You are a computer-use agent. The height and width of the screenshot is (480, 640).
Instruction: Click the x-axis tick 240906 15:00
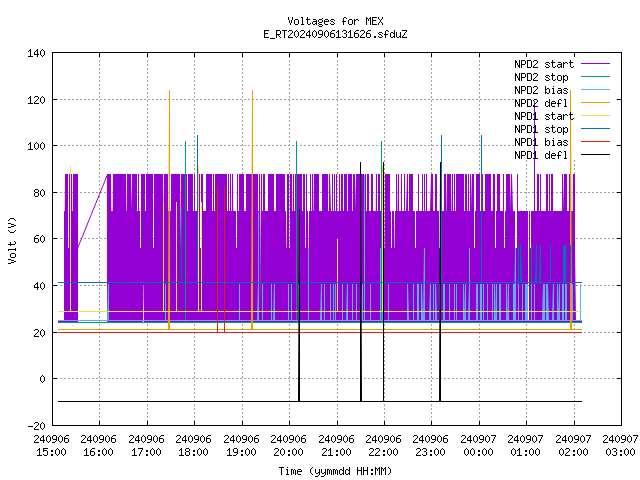(x=51, y=446)
